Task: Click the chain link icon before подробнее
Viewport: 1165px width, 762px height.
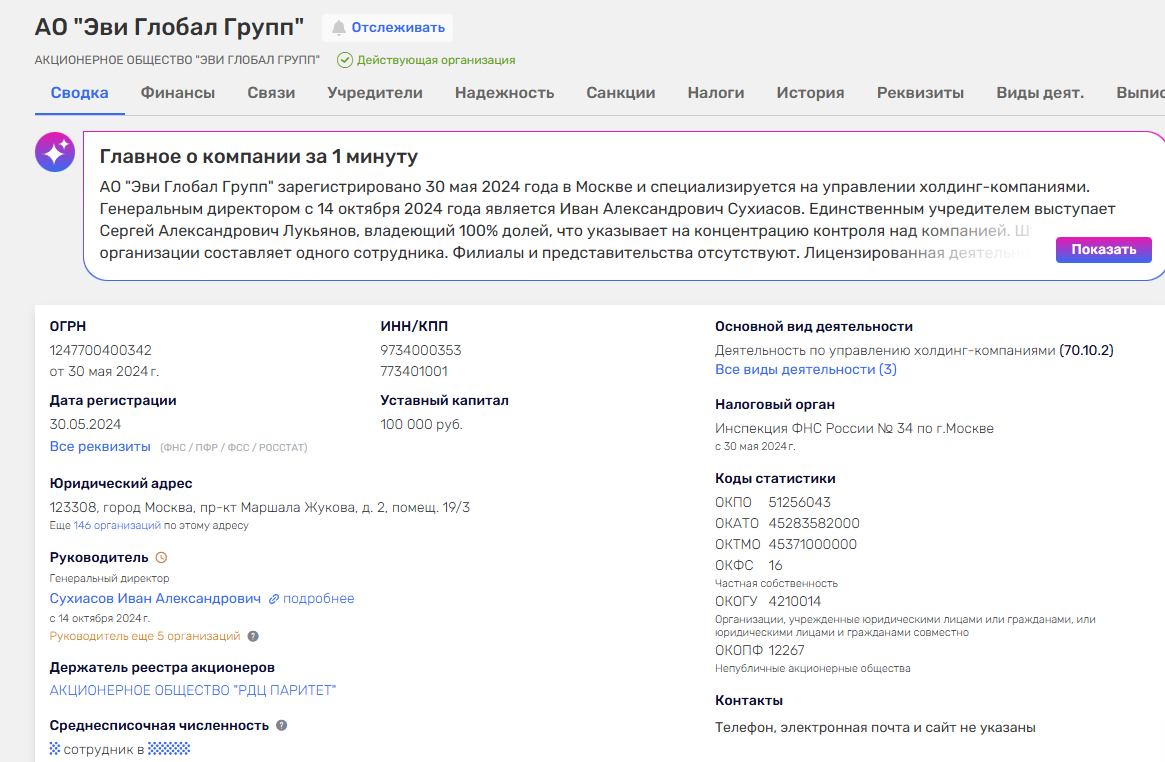Action: point(274,599)
